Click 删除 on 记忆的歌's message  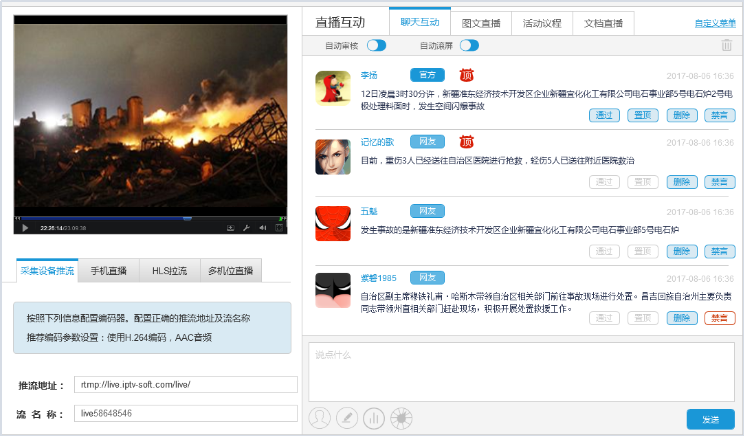pyautogui.click(x=681, y=182)
